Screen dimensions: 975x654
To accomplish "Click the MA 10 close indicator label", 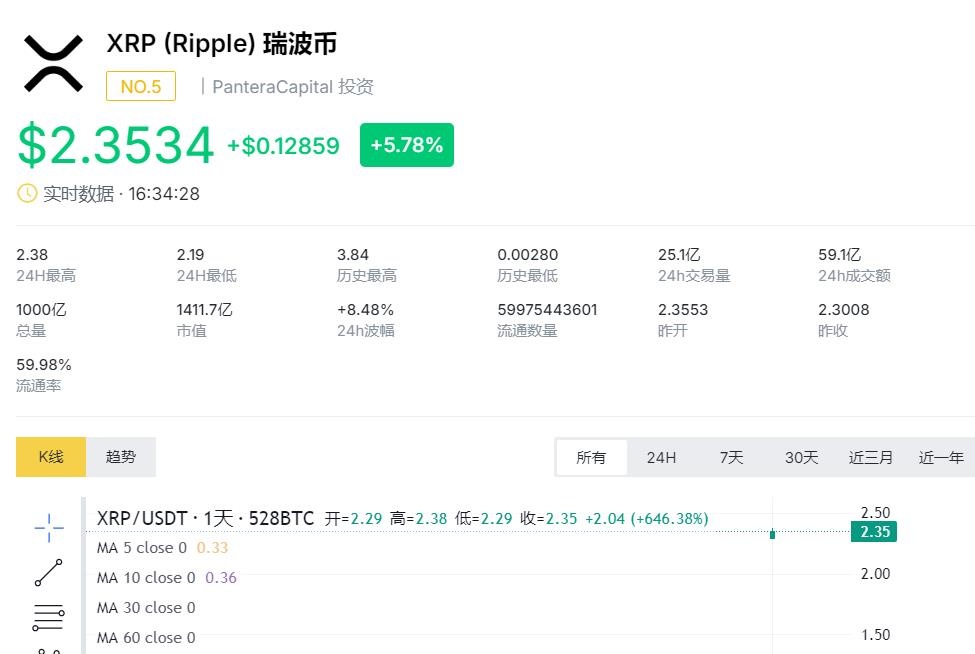I will coord(145,578).
